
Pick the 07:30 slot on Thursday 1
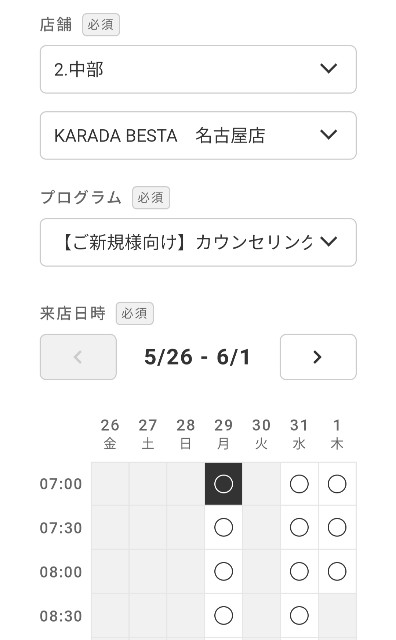click(337, 527)
